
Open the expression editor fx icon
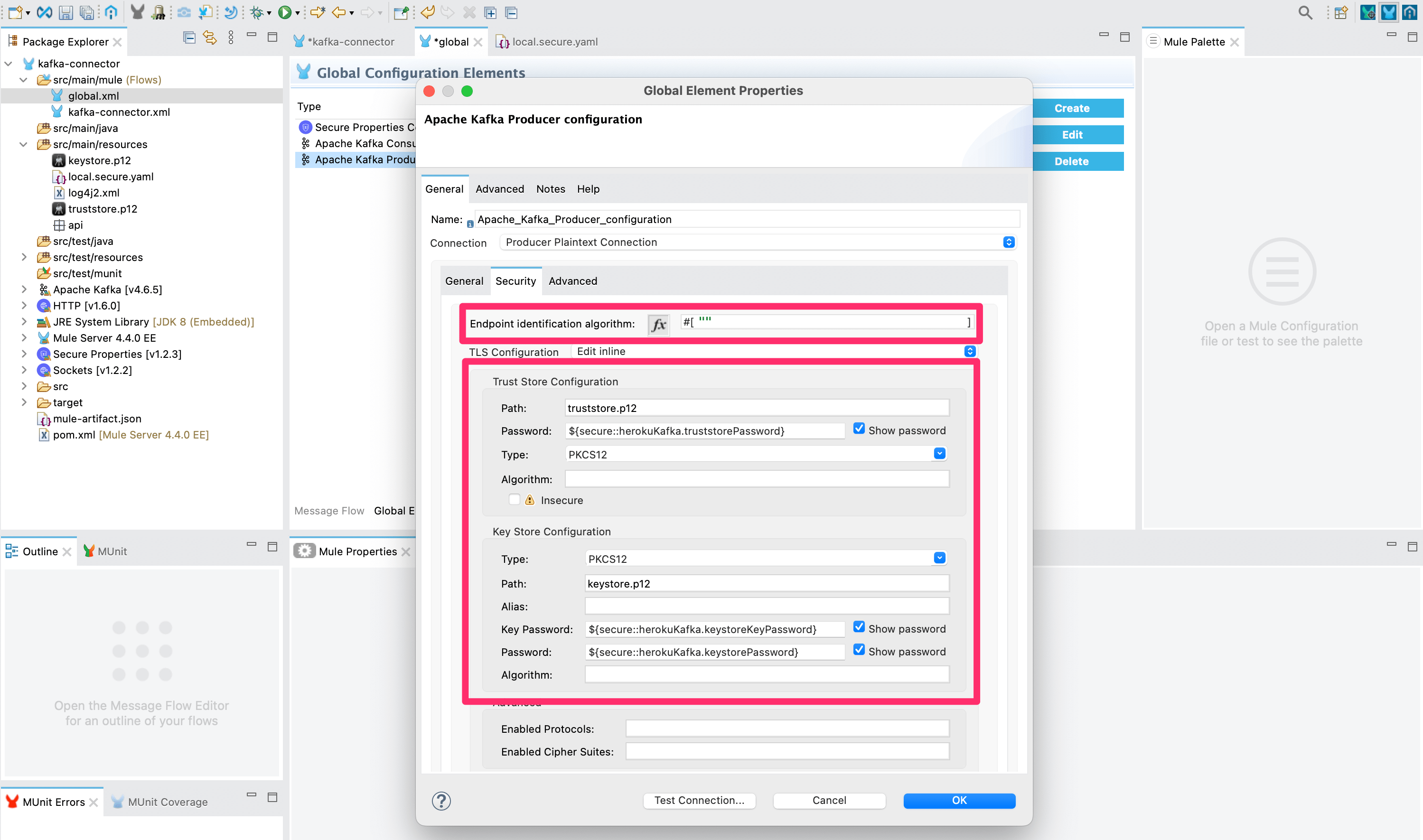tap(658, 324)
